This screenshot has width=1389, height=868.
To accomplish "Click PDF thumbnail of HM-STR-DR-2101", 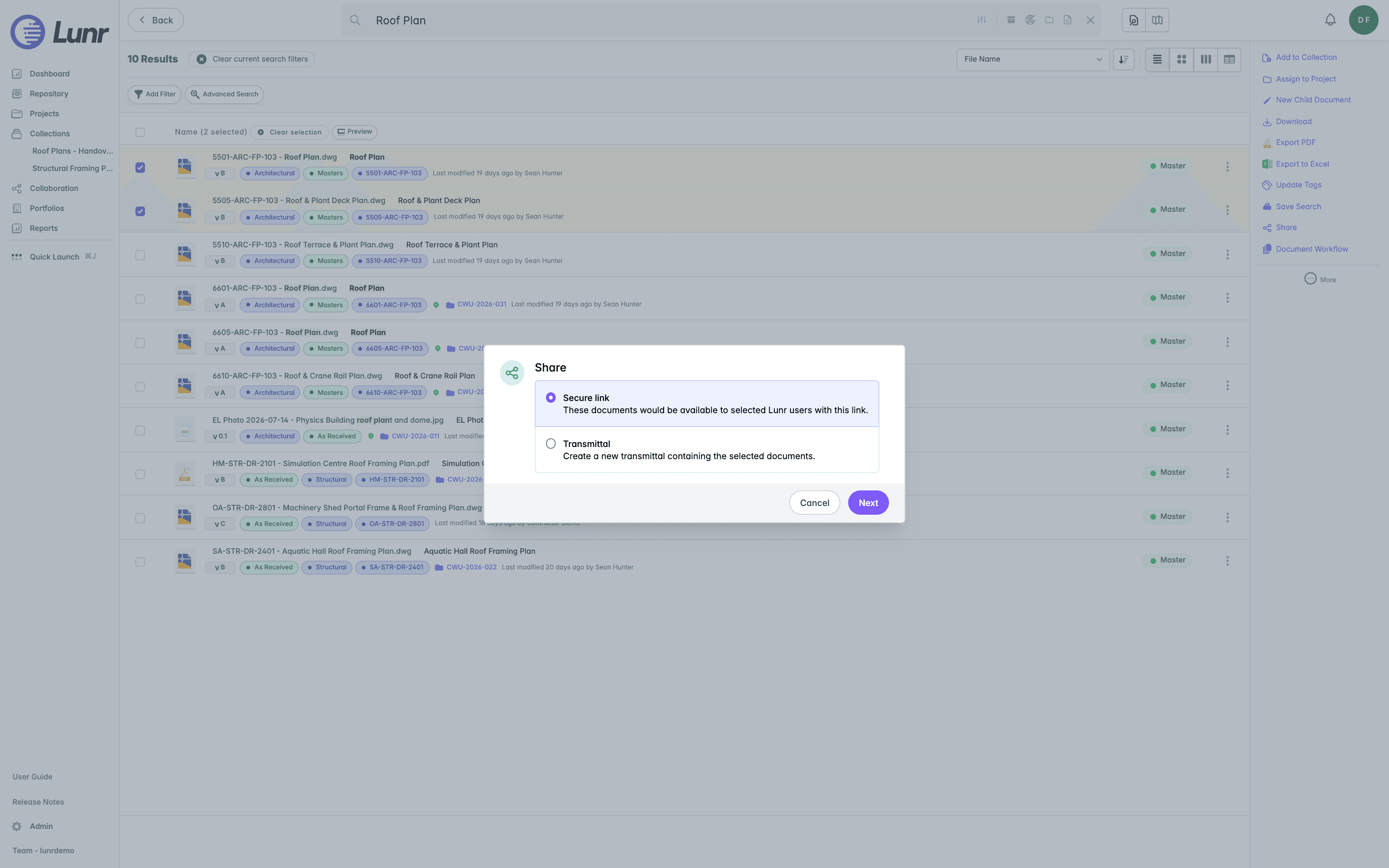I will coord(185,473).
